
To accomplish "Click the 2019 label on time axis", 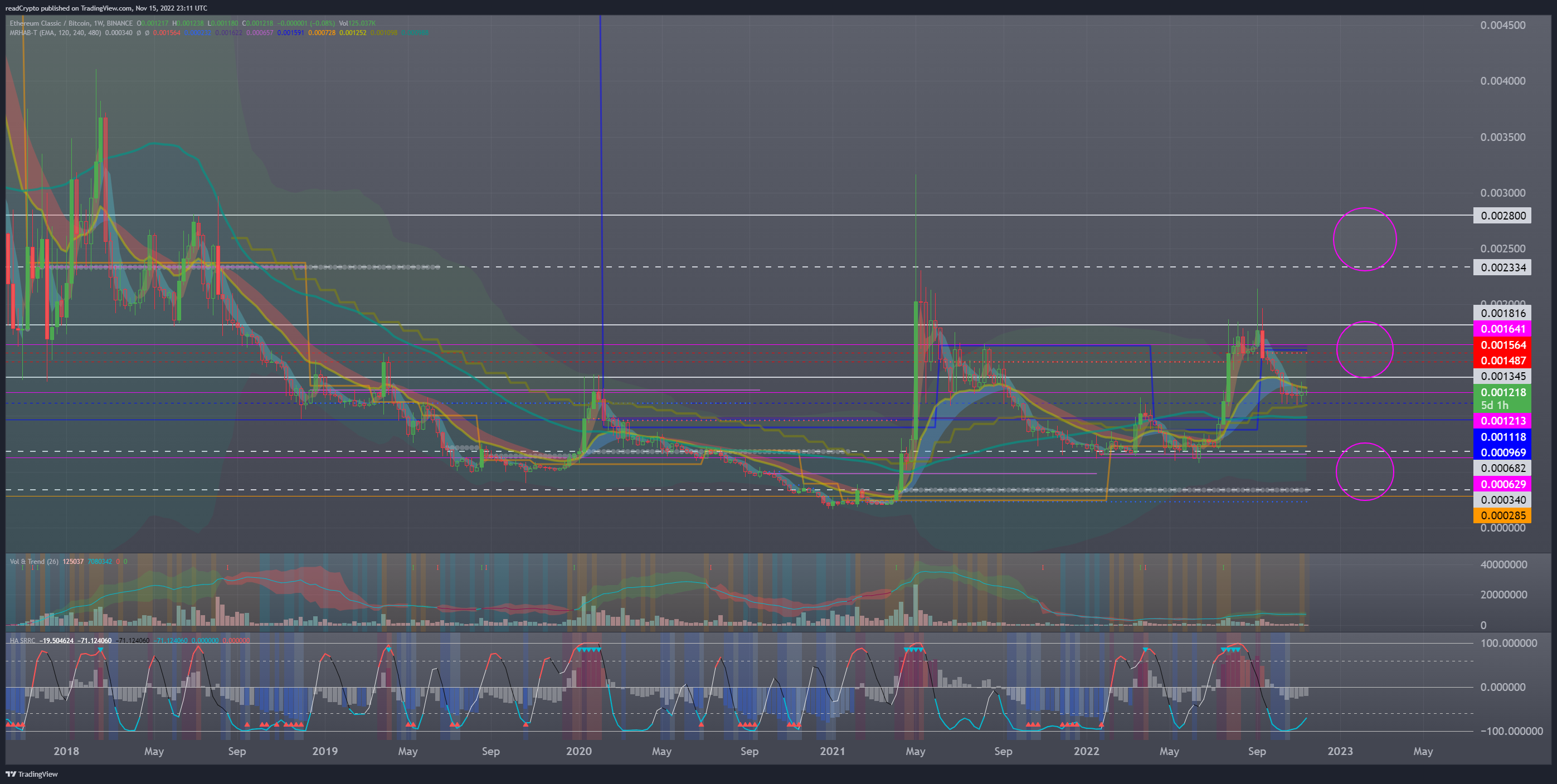I will point(324,751).
